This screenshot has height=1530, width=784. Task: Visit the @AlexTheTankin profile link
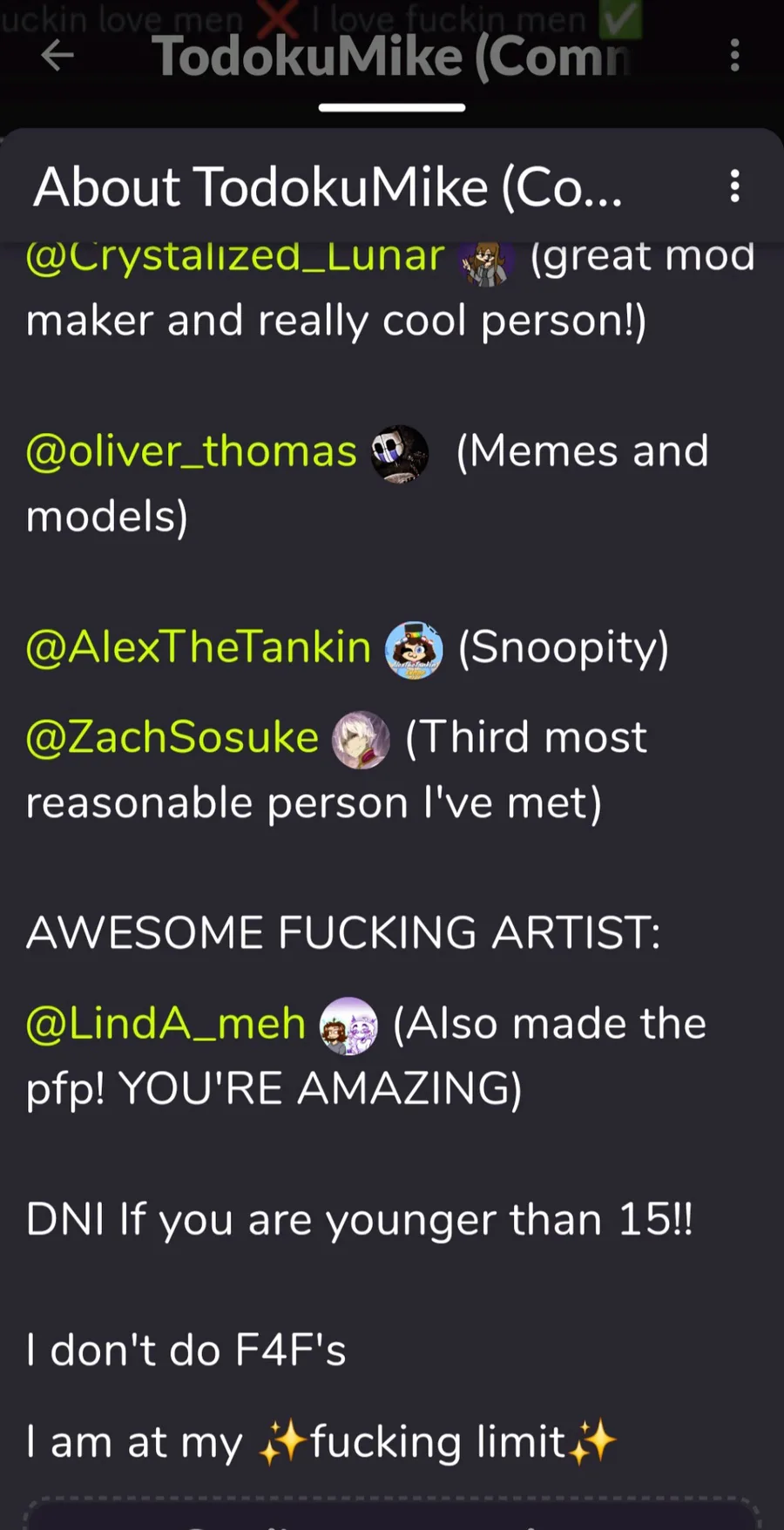199,648
